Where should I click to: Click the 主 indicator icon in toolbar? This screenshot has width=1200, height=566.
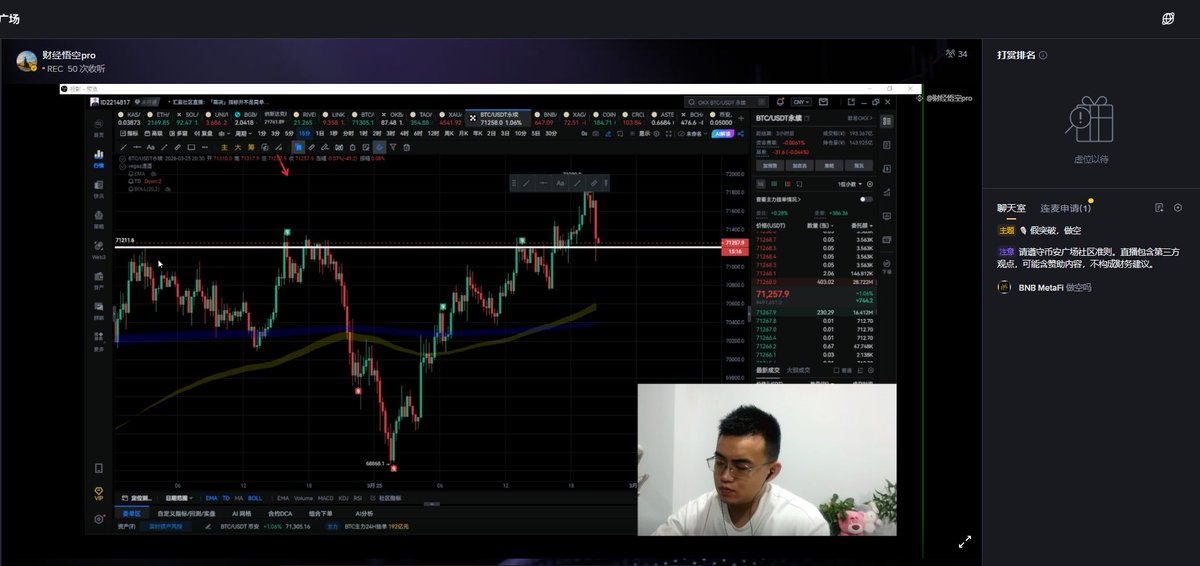(x=224, y=147)
